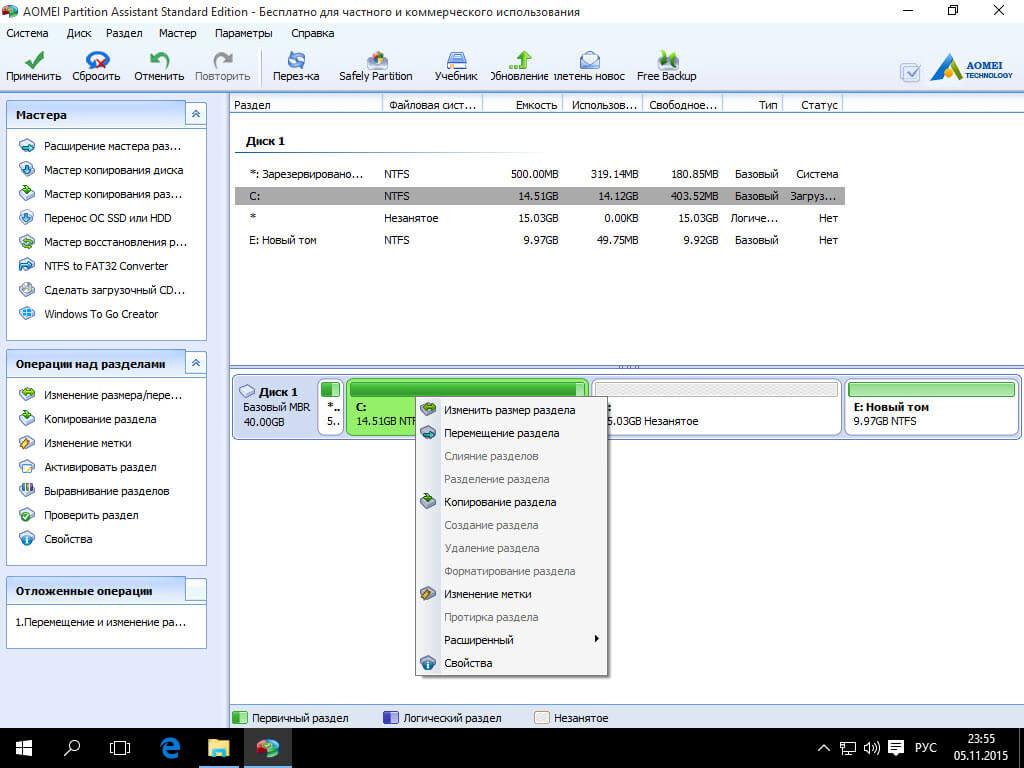Open the Система menu
This screenshot has height=768, width=1024.
pyautogui.click(x=27, y=33)
